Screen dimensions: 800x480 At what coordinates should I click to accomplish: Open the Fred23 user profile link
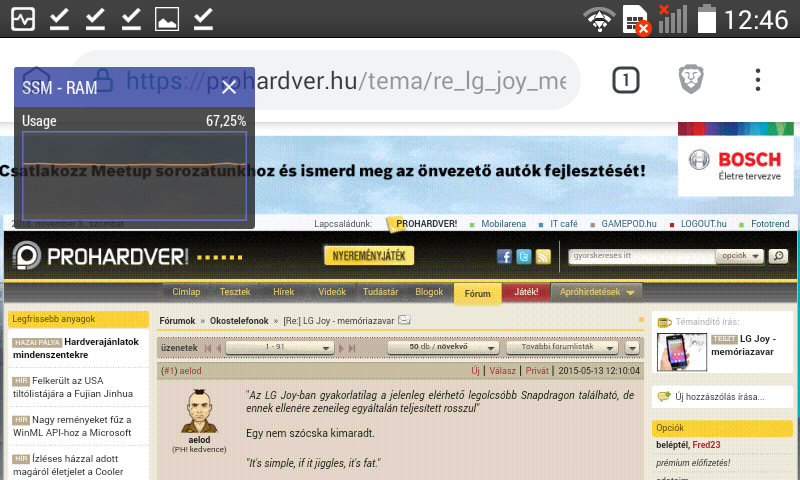[706, 445]
